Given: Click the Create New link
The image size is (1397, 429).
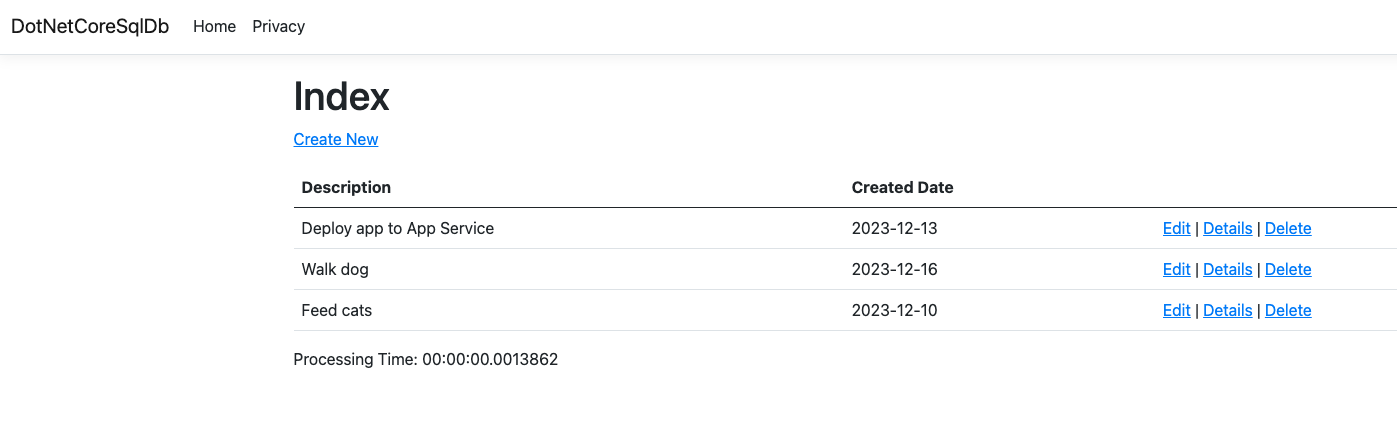Looking at the screenshot, I should click(335, 139).
